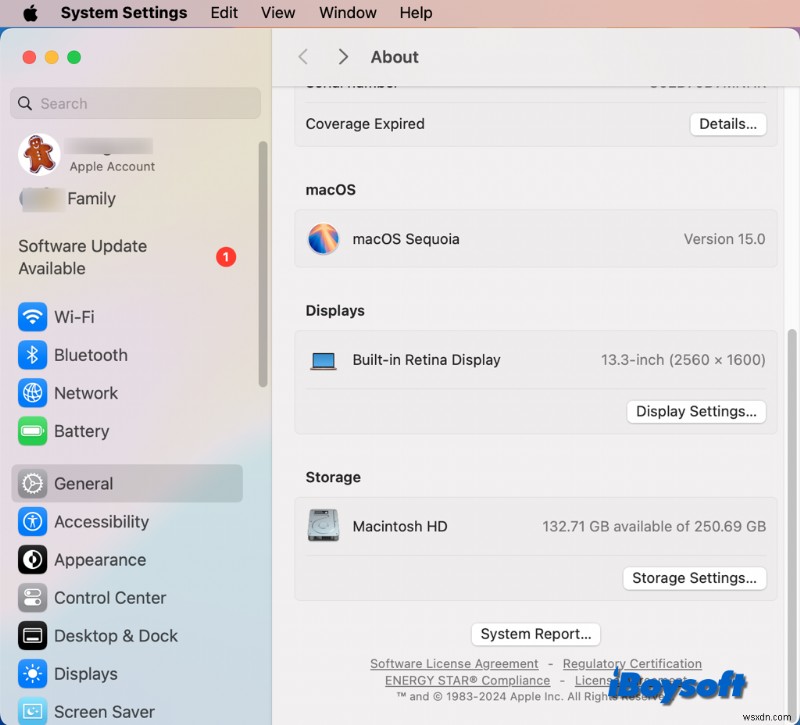Open the Regulatory Certification link

point(632,664)
